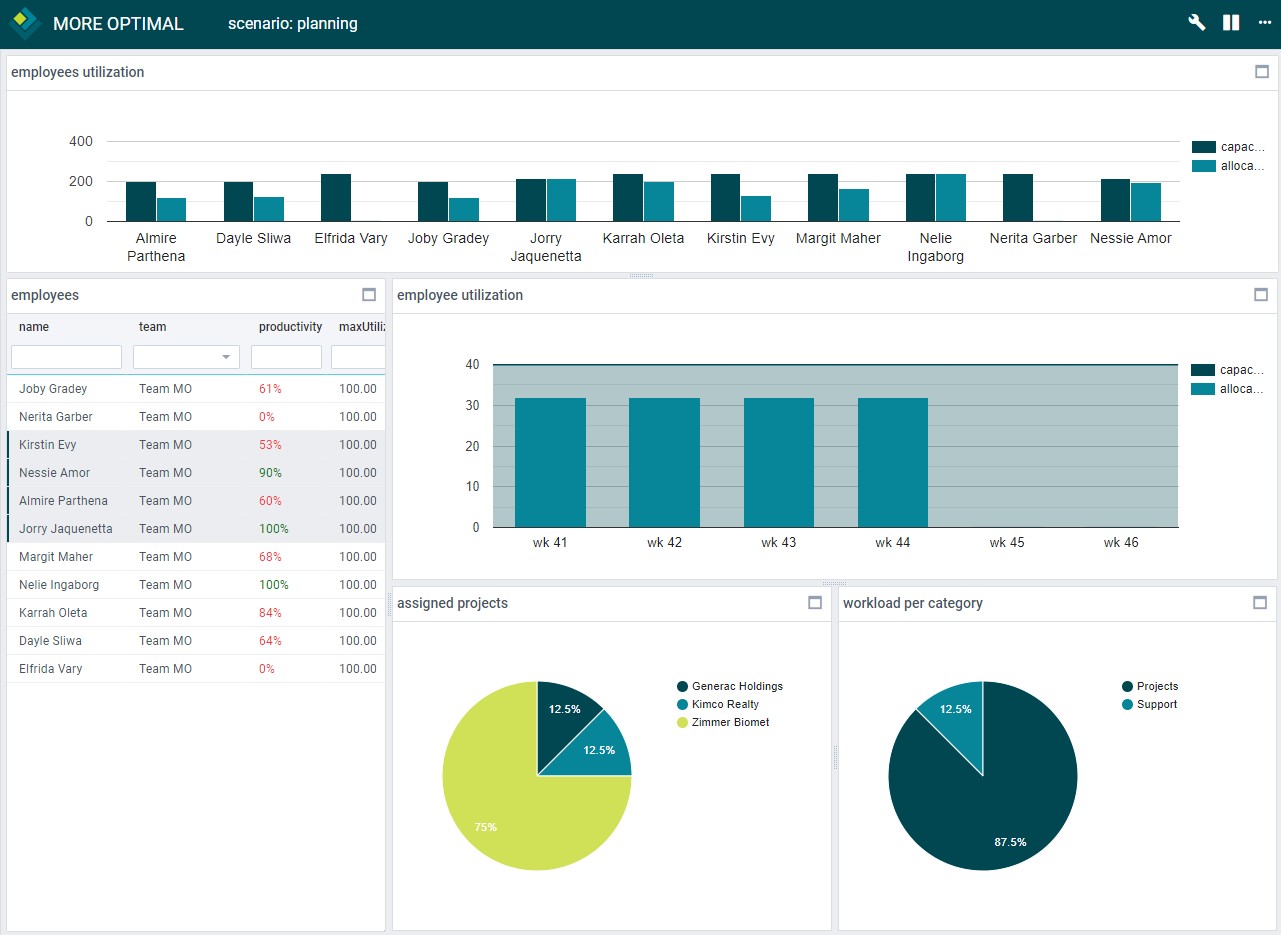1281x935 pixels.
Task: Maximize the workload per category panel
Action: tap(1260, 603)
